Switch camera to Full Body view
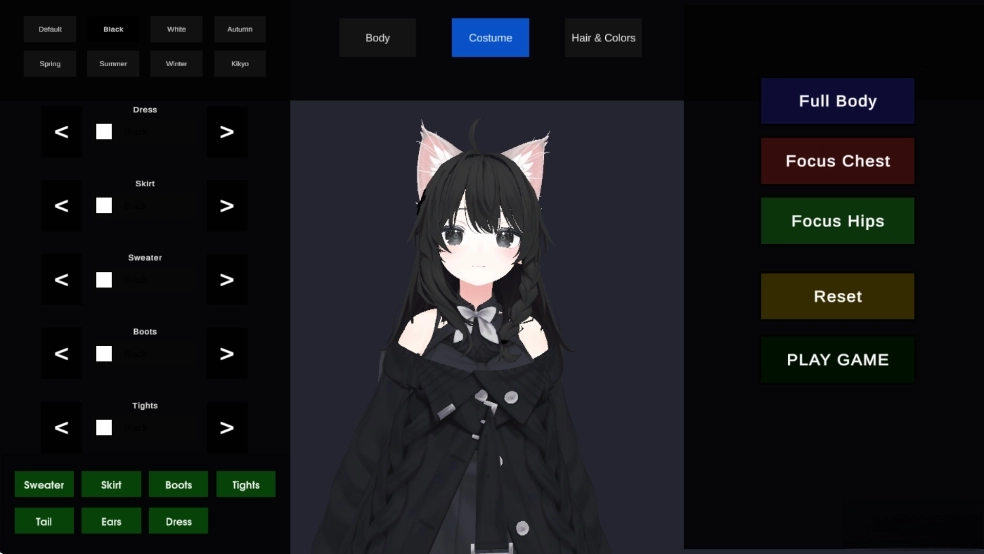 (837, 101)
